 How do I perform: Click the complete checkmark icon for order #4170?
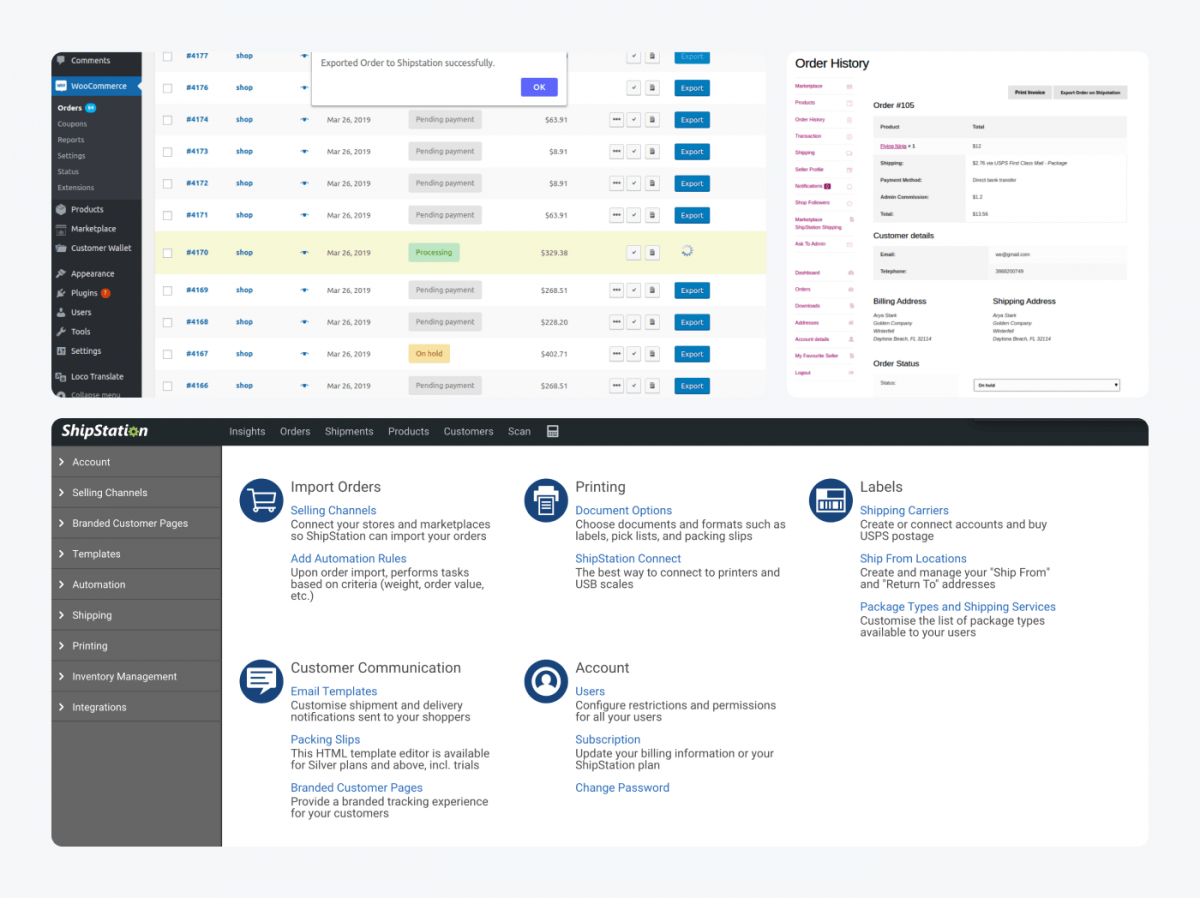click(x=634, y=253)
